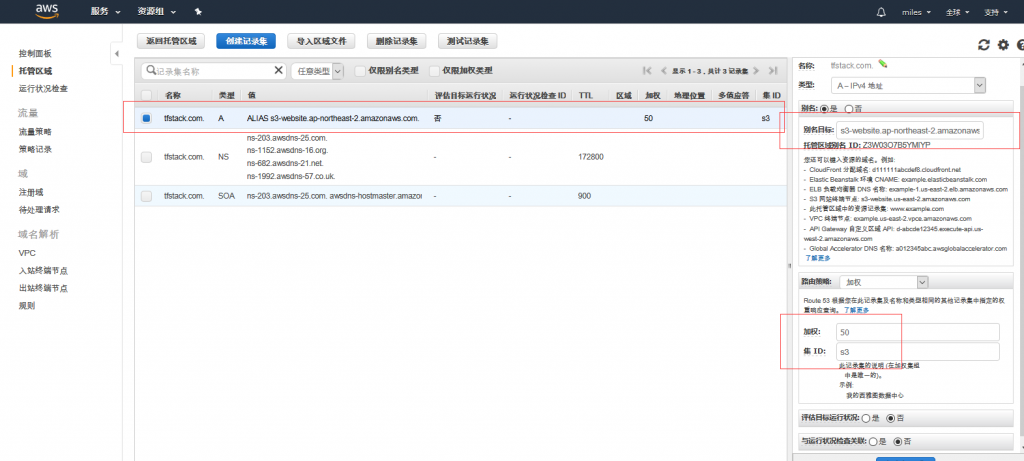
Task: Click 了解更多 link in routing policy description
Action: [856, 310]
